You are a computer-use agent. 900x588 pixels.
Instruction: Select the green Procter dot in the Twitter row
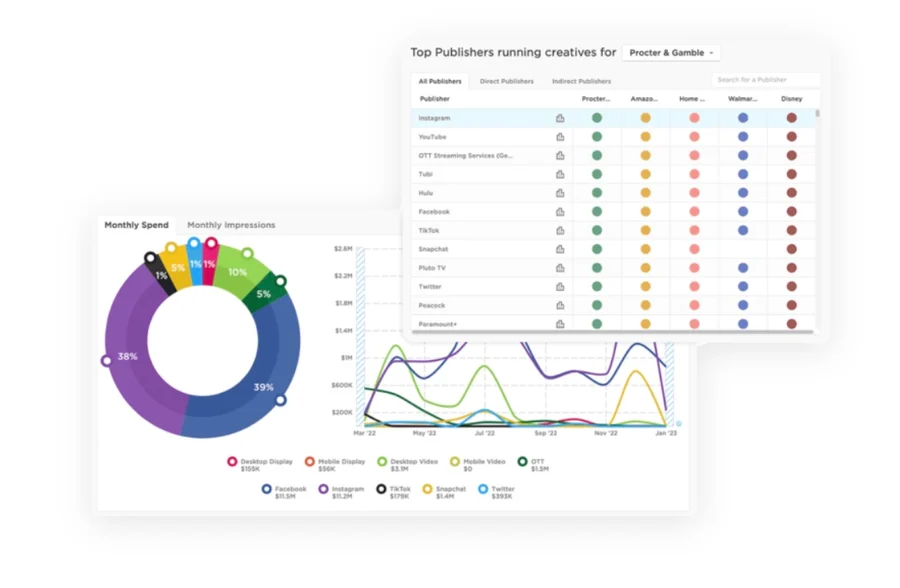597,287
